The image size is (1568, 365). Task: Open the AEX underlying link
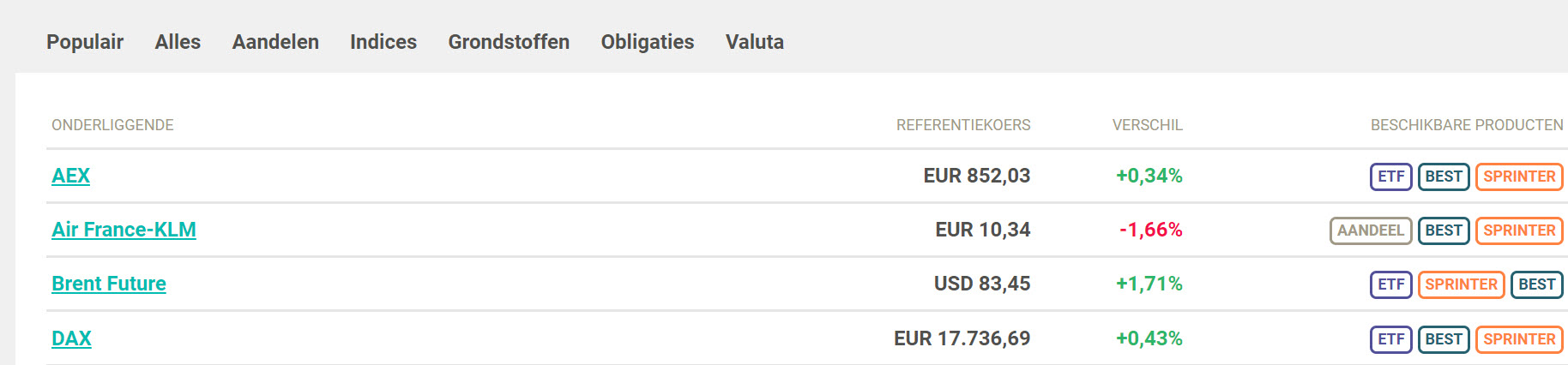point(70,176)
